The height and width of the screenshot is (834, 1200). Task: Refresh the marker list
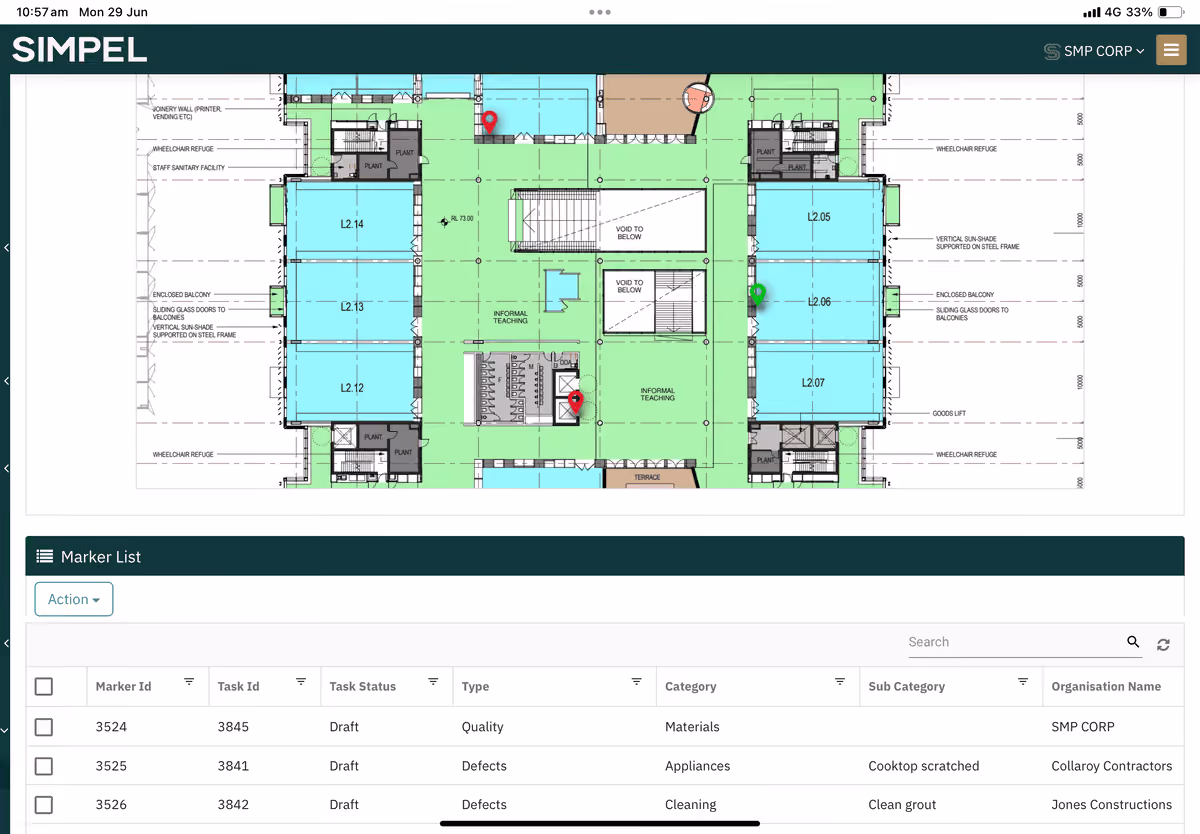point(1163,645)
